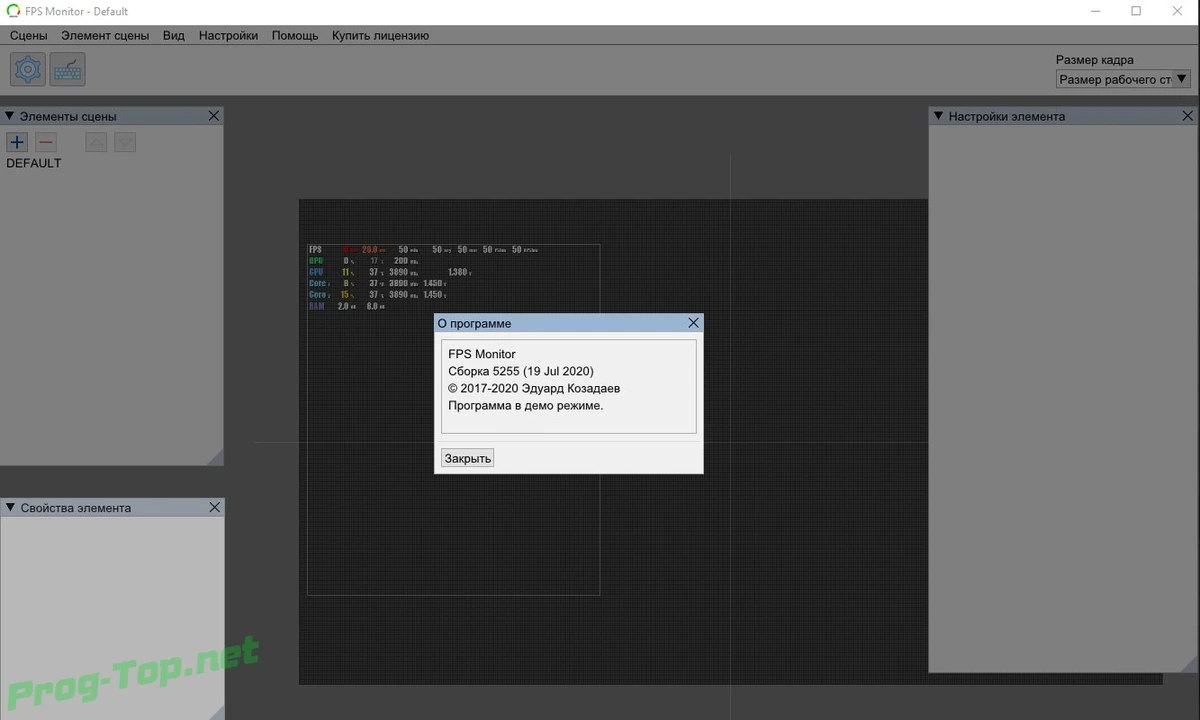Image resolution: width=1200 pixels, height=720 pixels.
Task: Open the Размер кадра dropdown
Action: click(x=1123, y=79)
